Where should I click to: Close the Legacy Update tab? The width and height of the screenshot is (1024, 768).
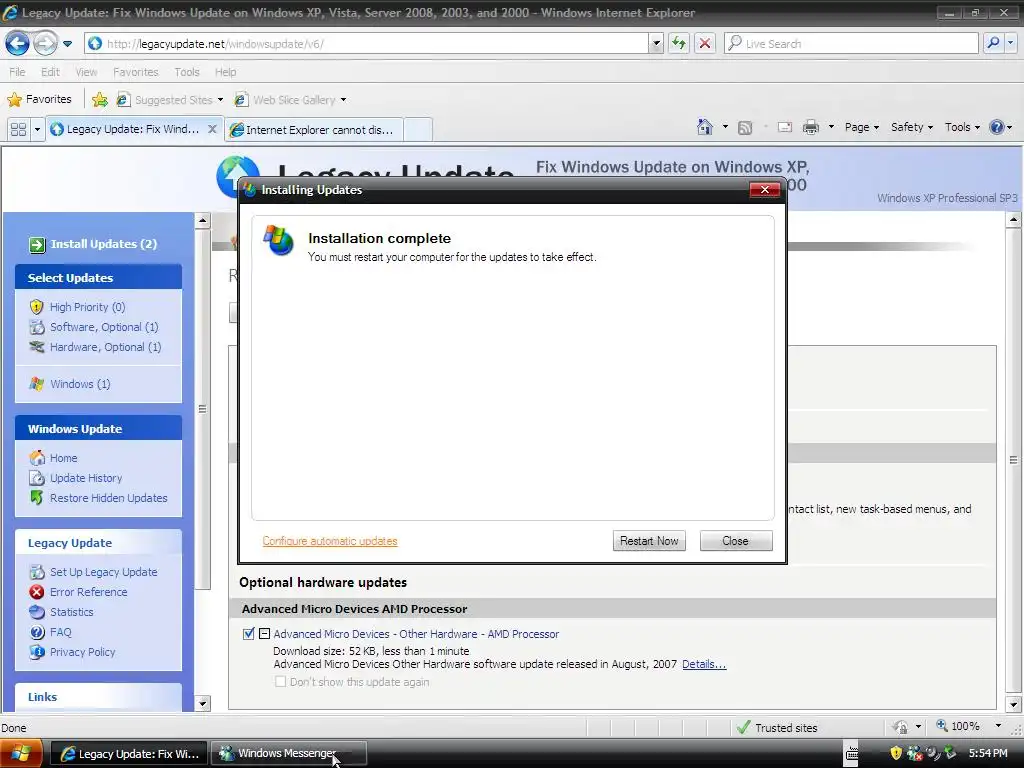(x=212, y=129)
